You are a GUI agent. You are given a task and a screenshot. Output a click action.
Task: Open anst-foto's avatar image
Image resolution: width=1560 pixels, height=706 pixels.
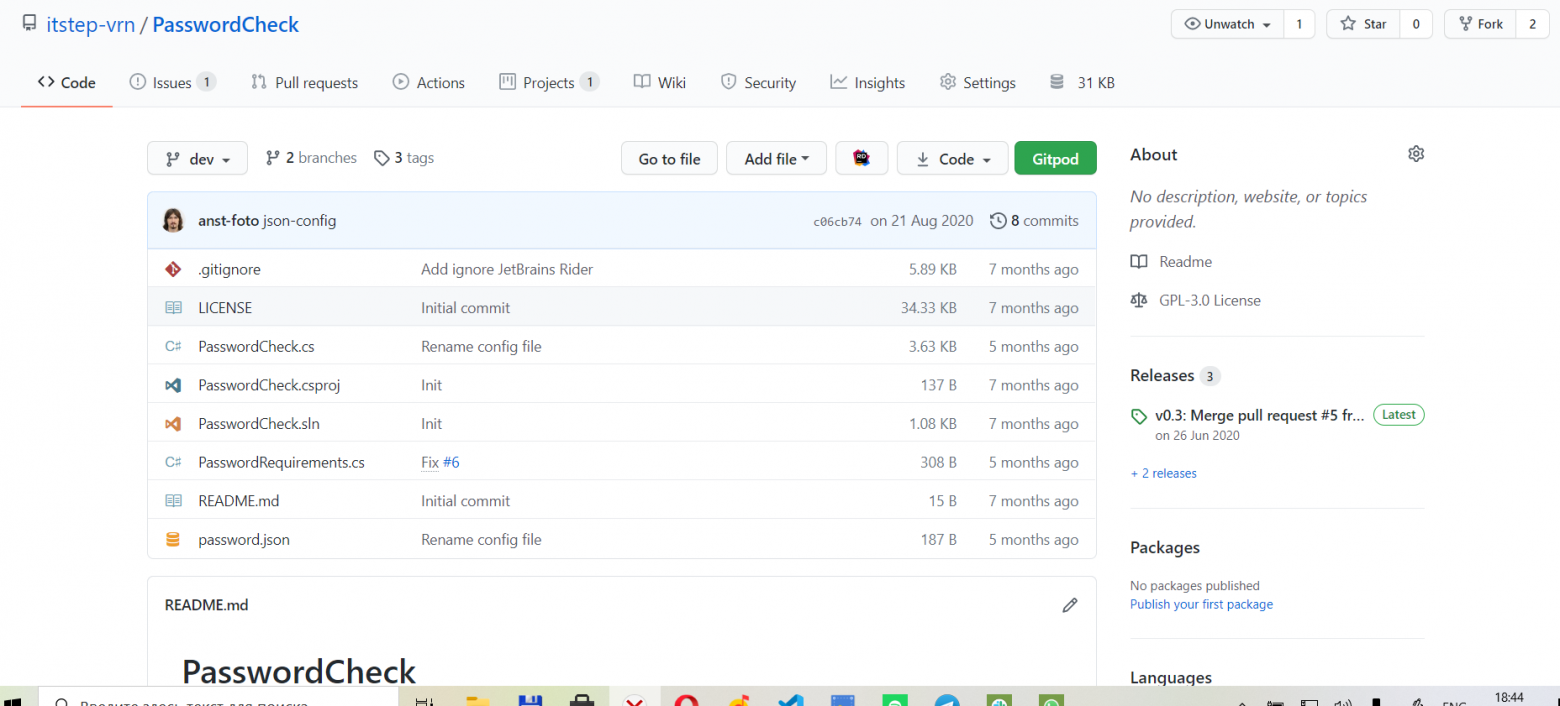(174, 220)
